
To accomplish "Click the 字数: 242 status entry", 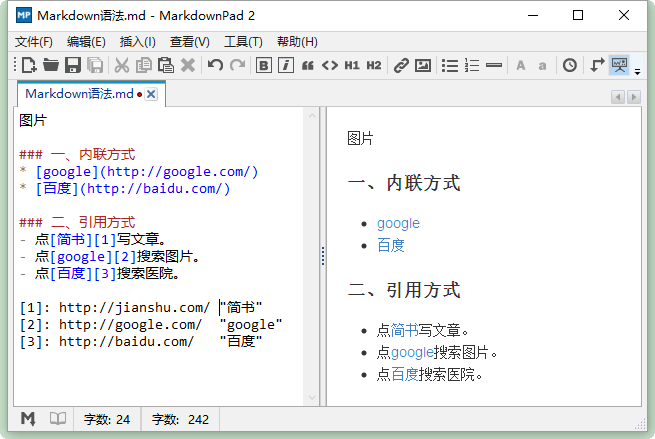I will point(180,419).
